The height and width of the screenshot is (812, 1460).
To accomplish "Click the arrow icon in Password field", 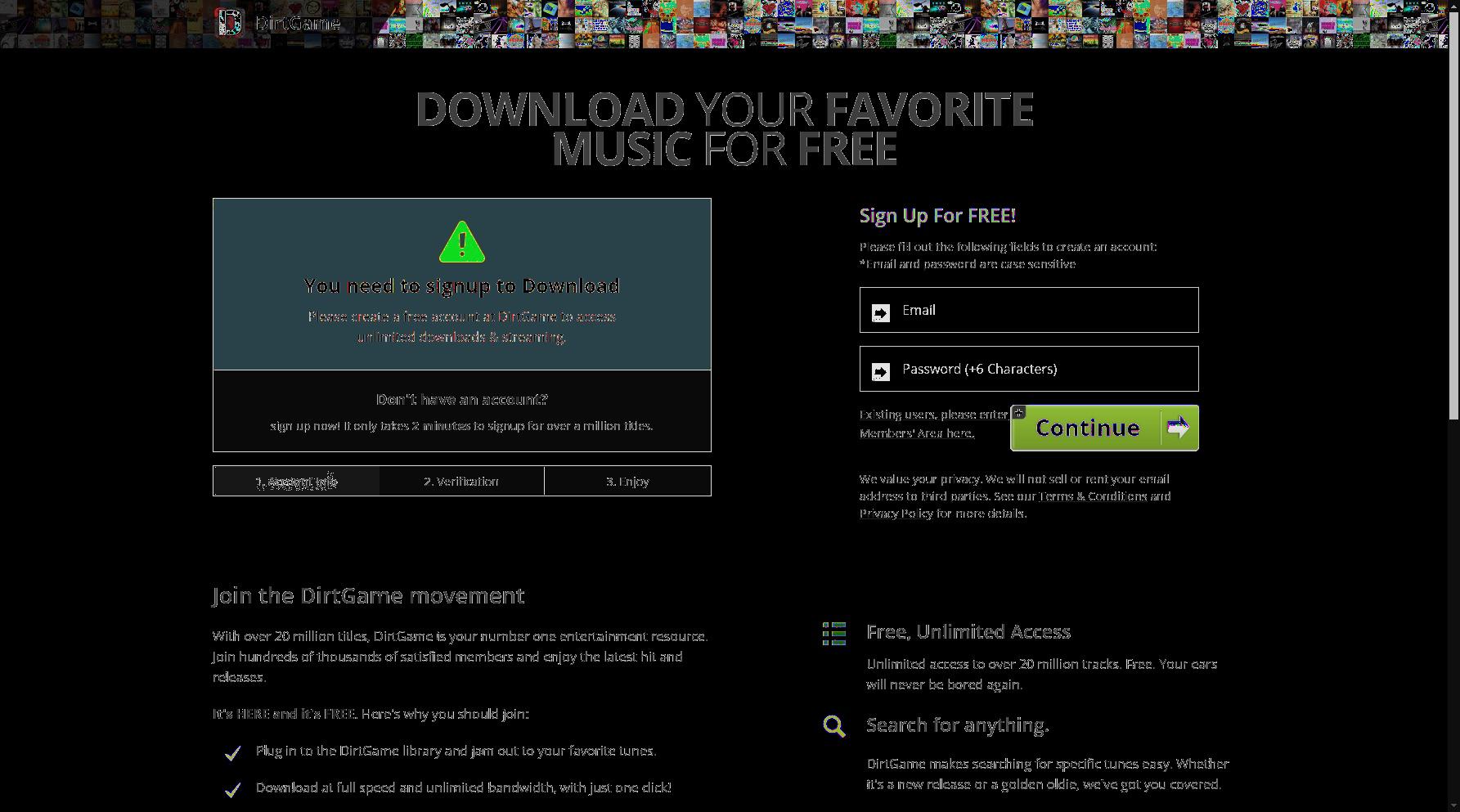I will pos(881,371).
